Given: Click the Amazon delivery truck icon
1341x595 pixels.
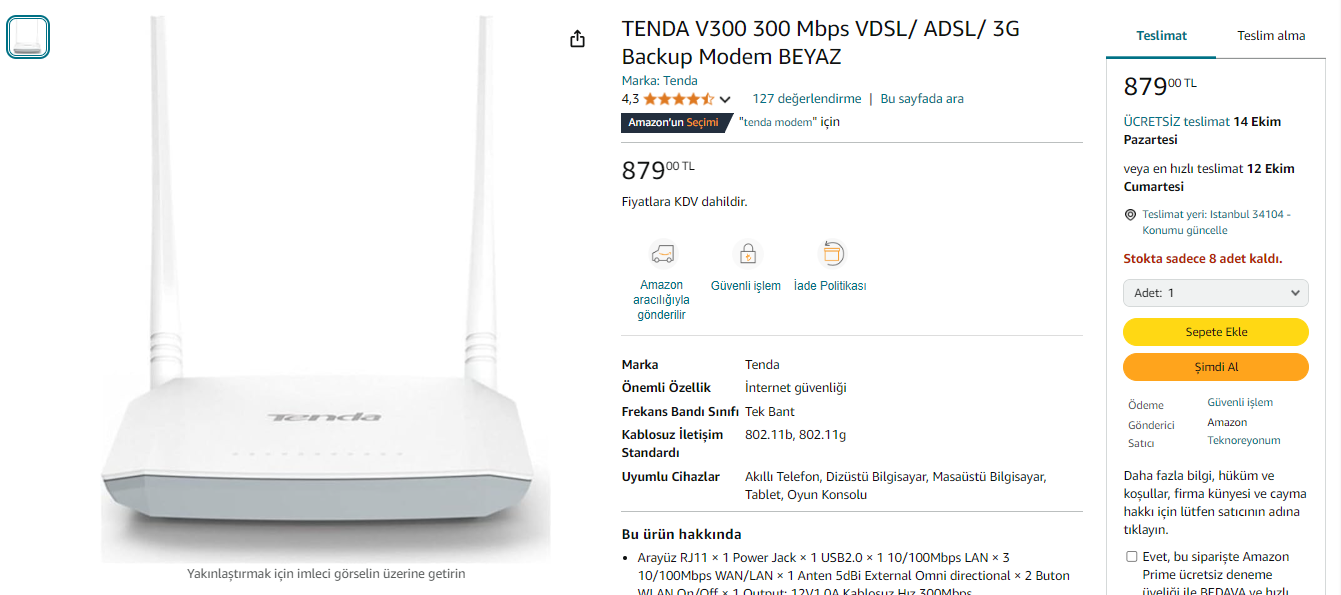Looking at the screenshot, I should pos(661,253).
